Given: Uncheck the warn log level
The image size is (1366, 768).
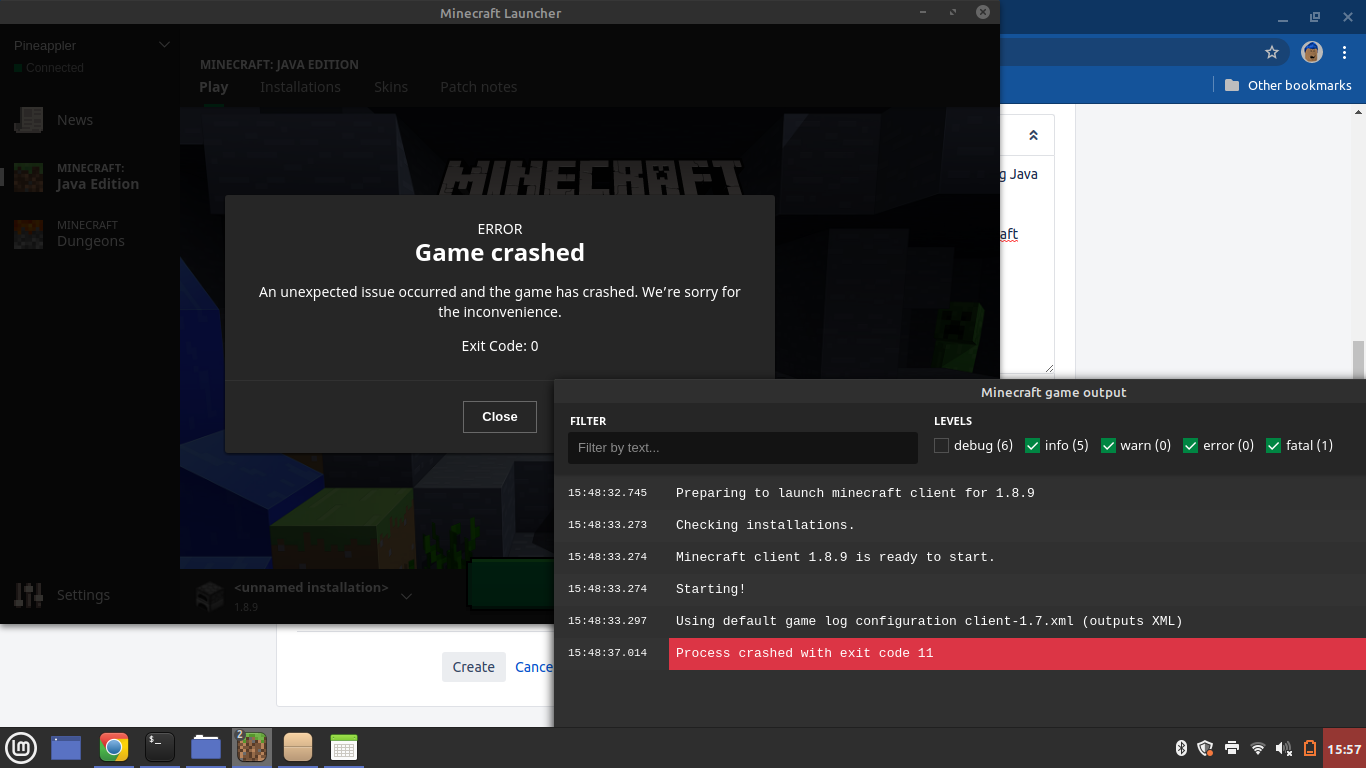Looking at the screenshot, I should pos(1108,446).
